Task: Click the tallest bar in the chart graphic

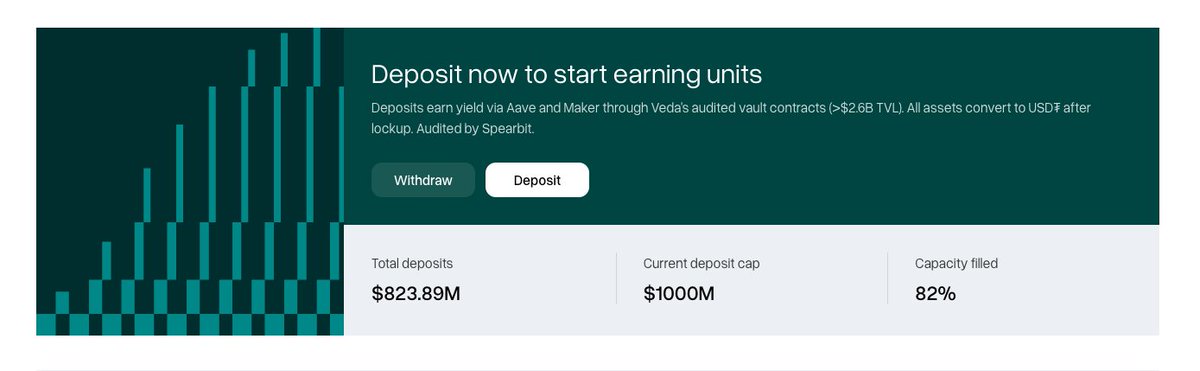Action: click(317, 170)
